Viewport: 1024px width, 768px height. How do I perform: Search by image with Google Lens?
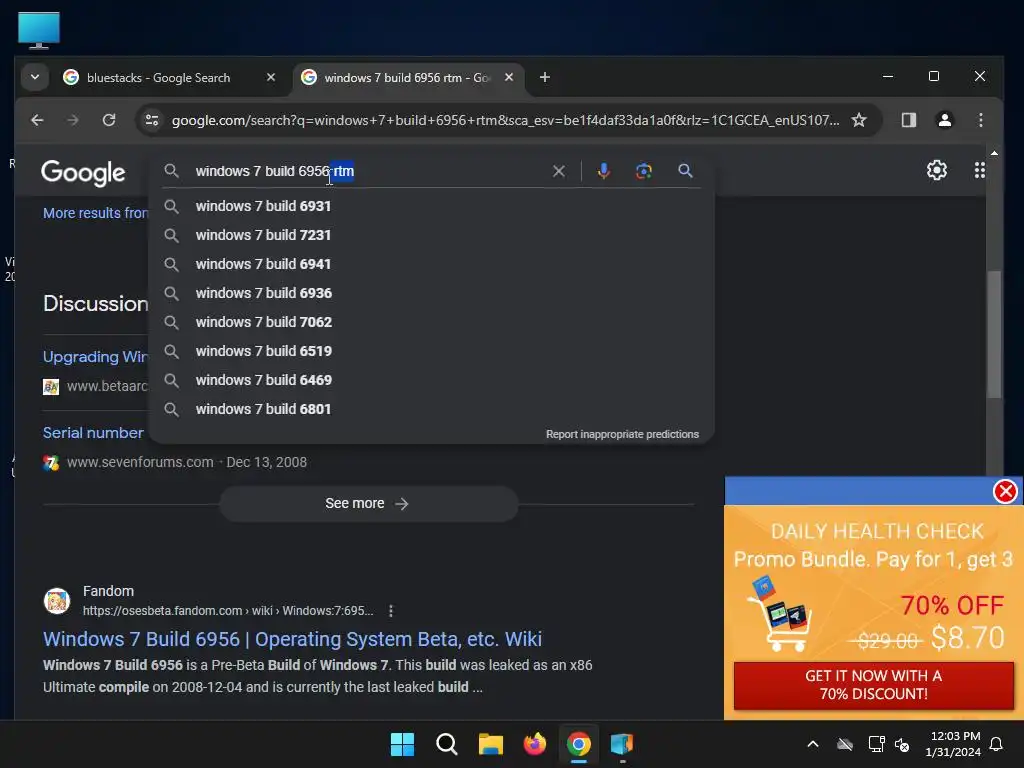pos(644,171)
